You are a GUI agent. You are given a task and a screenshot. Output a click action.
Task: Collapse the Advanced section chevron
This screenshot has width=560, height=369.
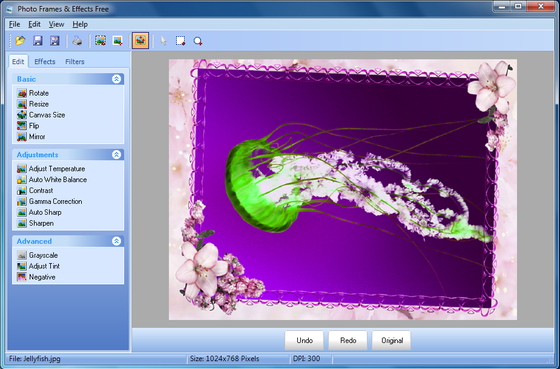[x=116, y=241]
